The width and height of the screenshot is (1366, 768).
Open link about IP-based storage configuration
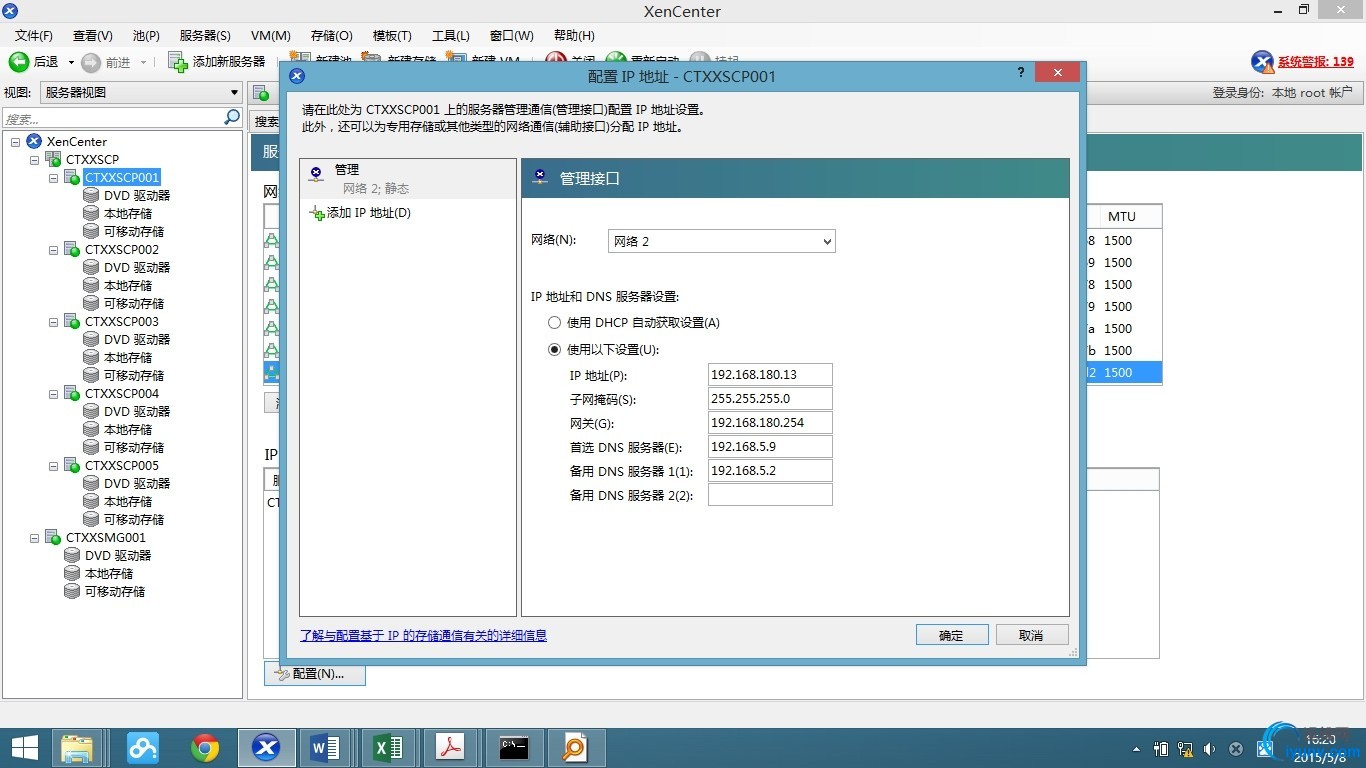pyautogui.click(x=423, y=635)
